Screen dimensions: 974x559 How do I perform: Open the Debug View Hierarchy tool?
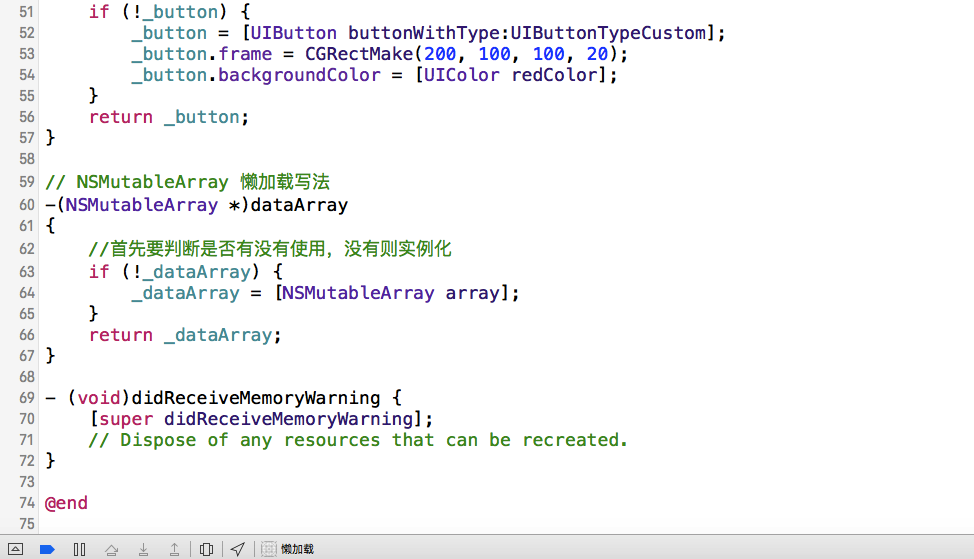coord(206,549)
